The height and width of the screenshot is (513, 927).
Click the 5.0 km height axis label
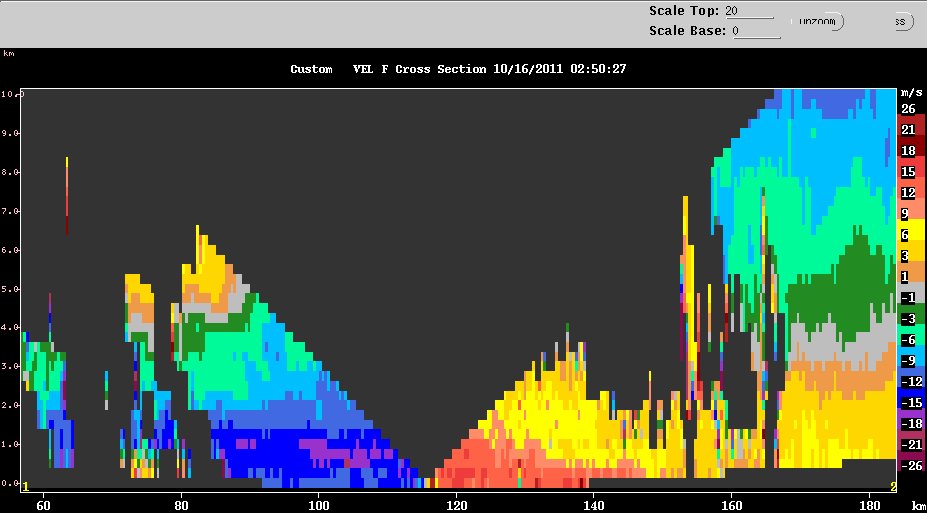(9, 289)
